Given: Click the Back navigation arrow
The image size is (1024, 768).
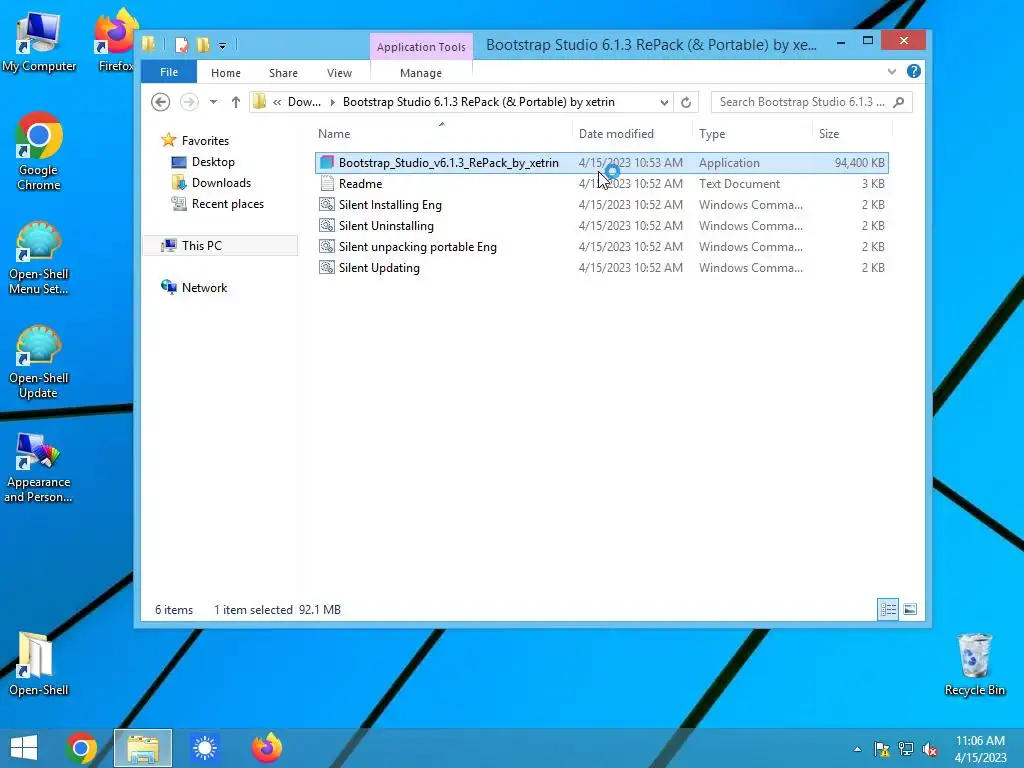Looking at the screenshot, I should pos(160,102).
